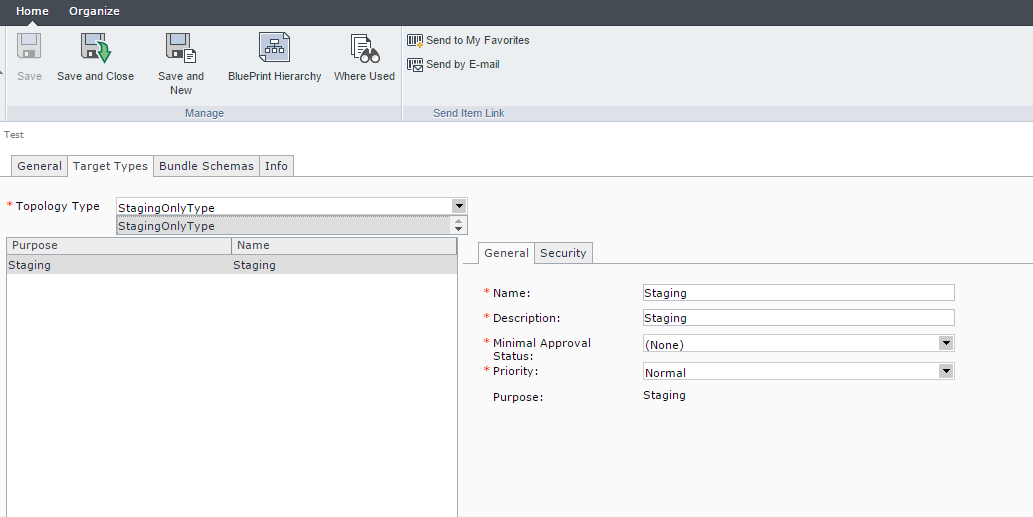Sort by the Purpose column header

pos(118,245)
